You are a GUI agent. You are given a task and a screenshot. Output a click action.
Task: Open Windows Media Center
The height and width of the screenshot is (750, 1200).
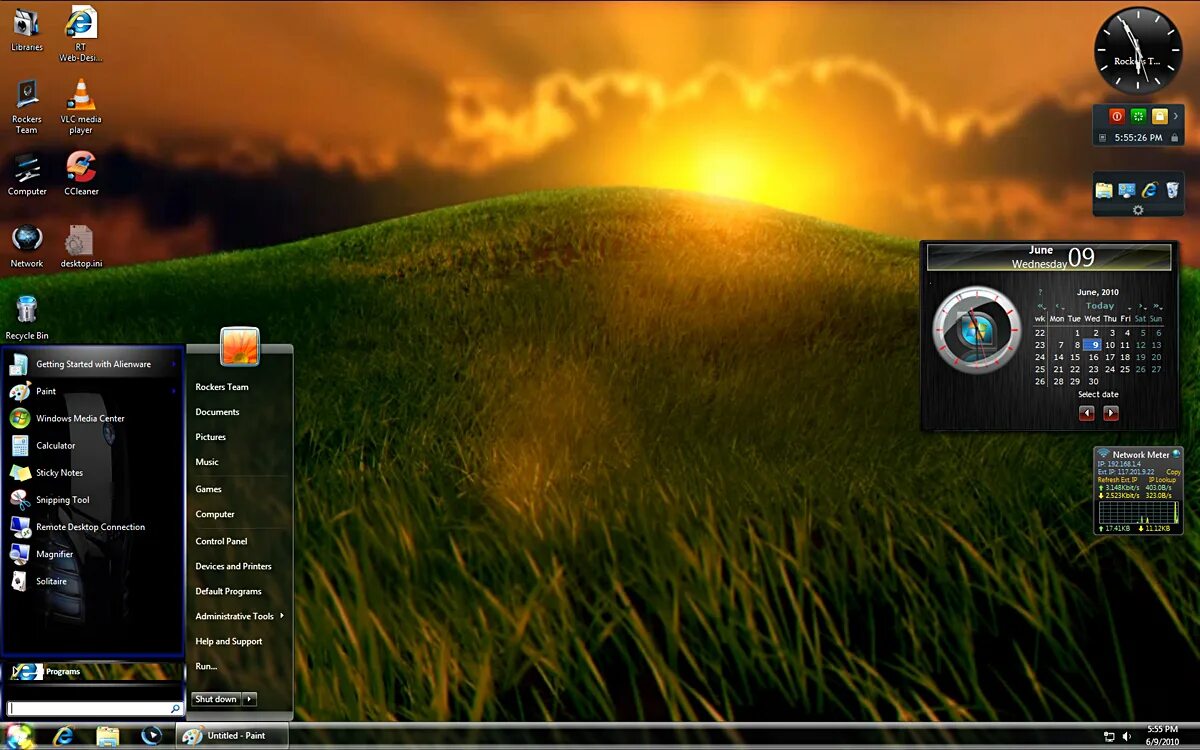93,418
